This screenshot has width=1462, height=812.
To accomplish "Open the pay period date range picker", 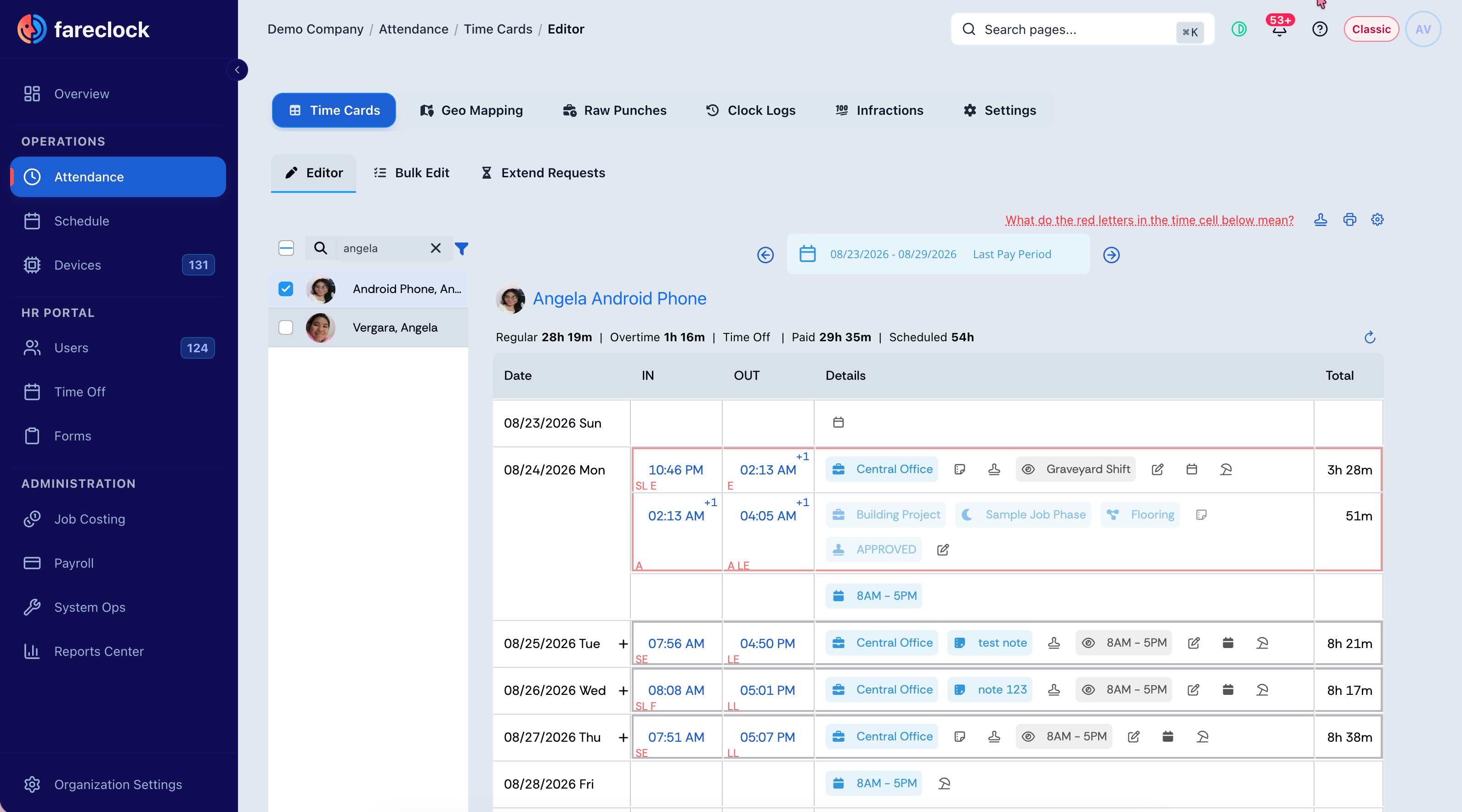I will click(938, 254).
